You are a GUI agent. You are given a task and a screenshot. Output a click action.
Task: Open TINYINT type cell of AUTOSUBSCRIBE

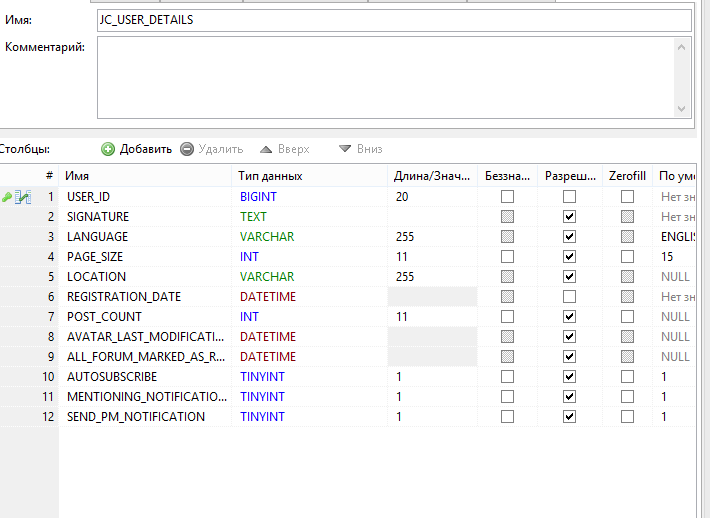(310, 377)
